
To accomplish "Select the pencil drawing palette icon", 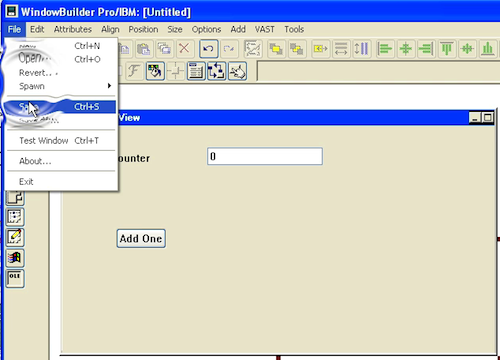I will 15,237.
